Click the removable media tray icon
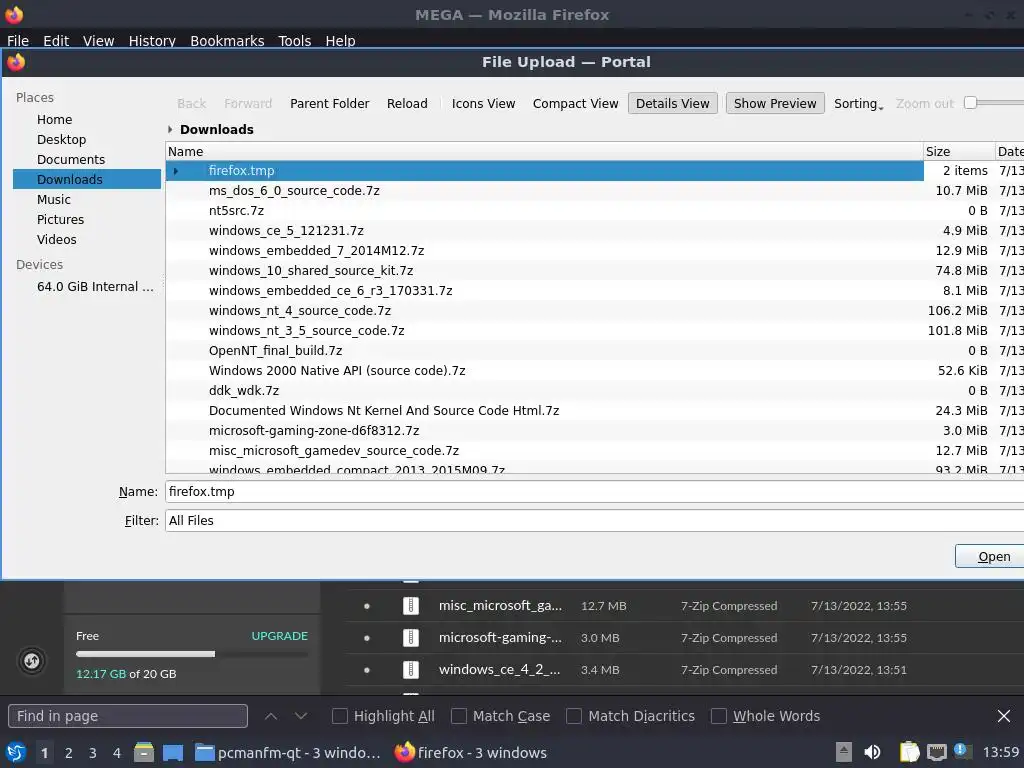The image size is (1024, 768). 844,752
